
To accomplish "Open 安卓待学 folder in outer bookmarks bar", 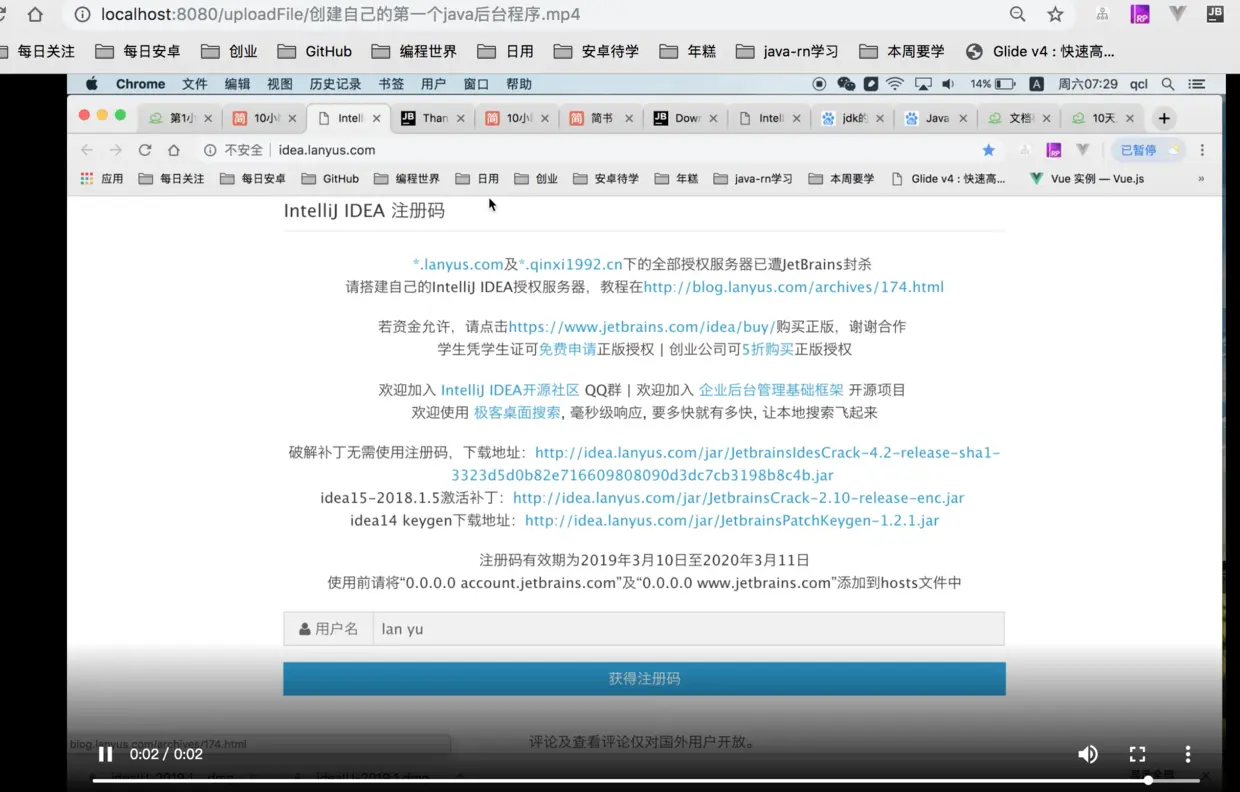I will tap(596, 51).
